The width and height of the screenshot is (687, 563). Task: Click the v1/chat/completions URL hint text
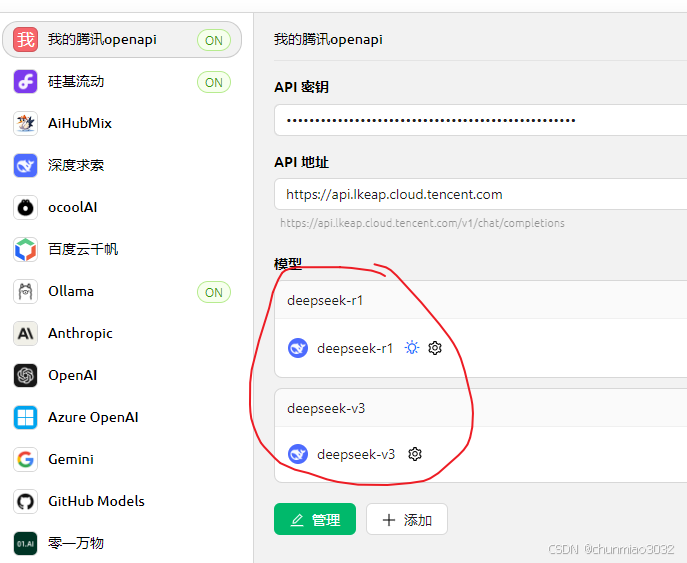[x=422, y=223]
